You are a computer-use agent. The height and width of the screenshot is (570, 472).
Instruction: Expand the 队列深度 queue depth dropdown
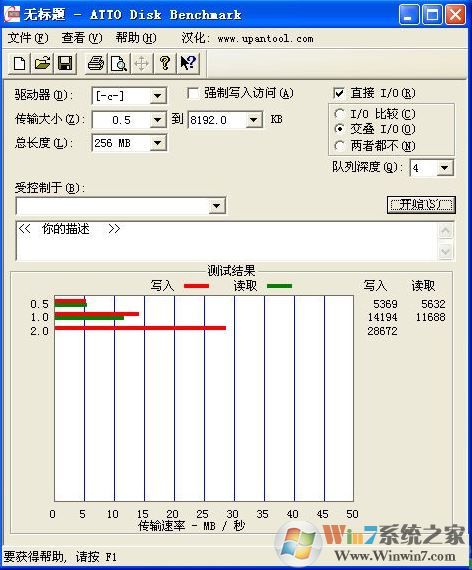[444, 168]
